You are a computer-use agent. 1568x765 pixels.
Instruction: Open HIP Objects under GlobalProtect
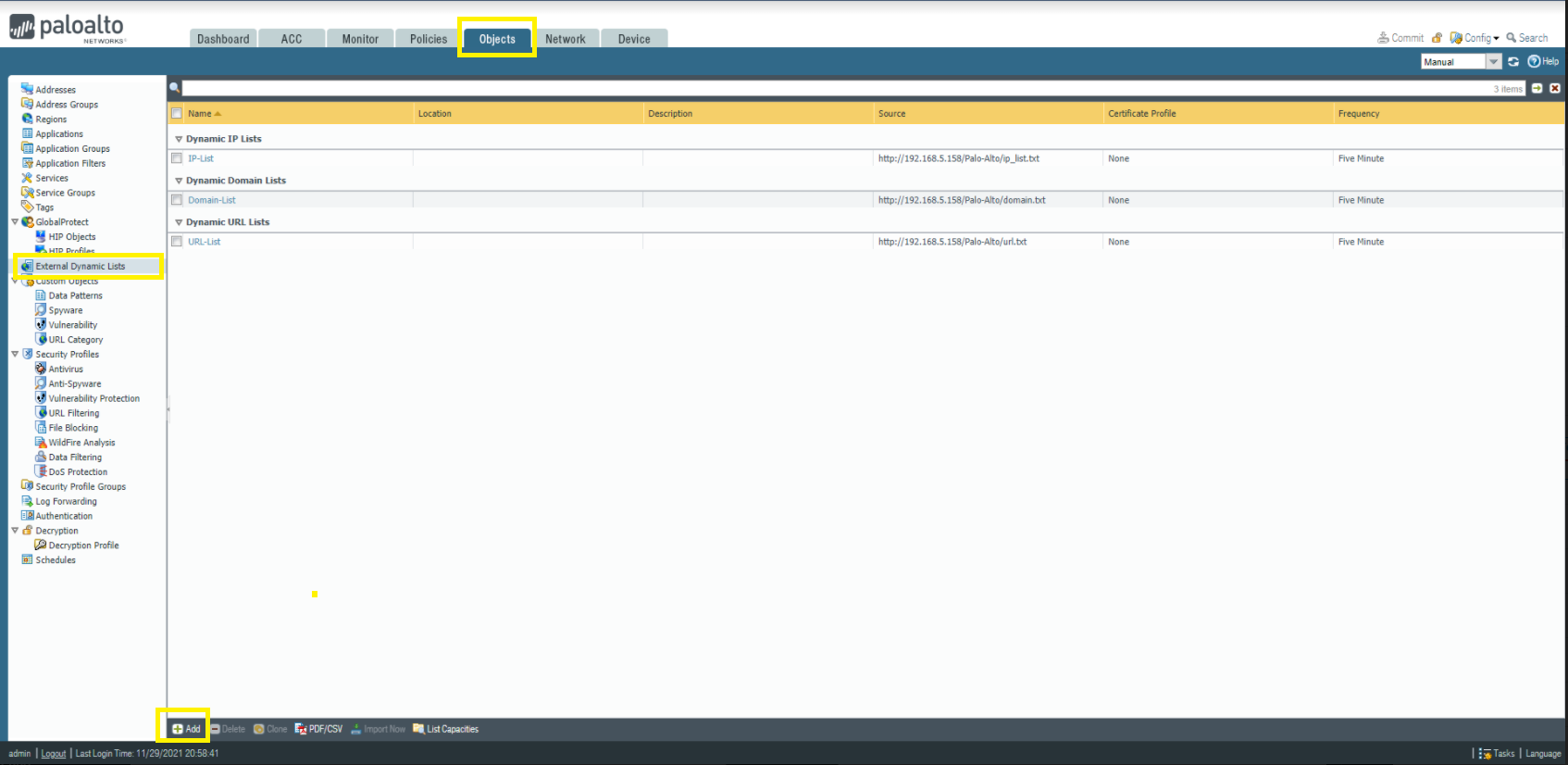[x=72, y=237]
